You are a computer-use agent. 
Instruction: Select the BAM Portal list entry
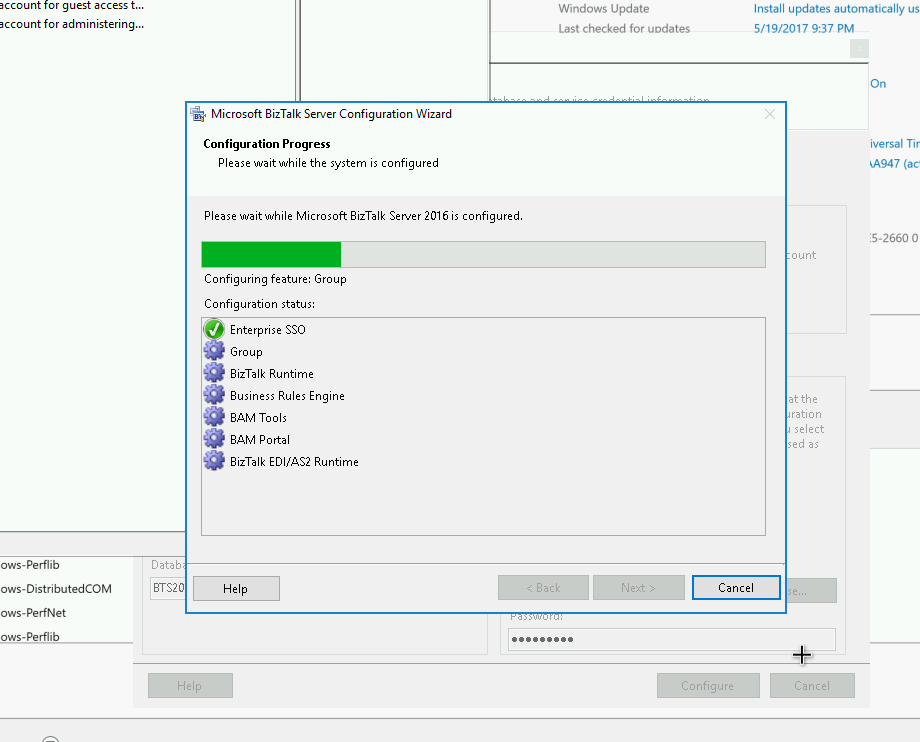260,439
